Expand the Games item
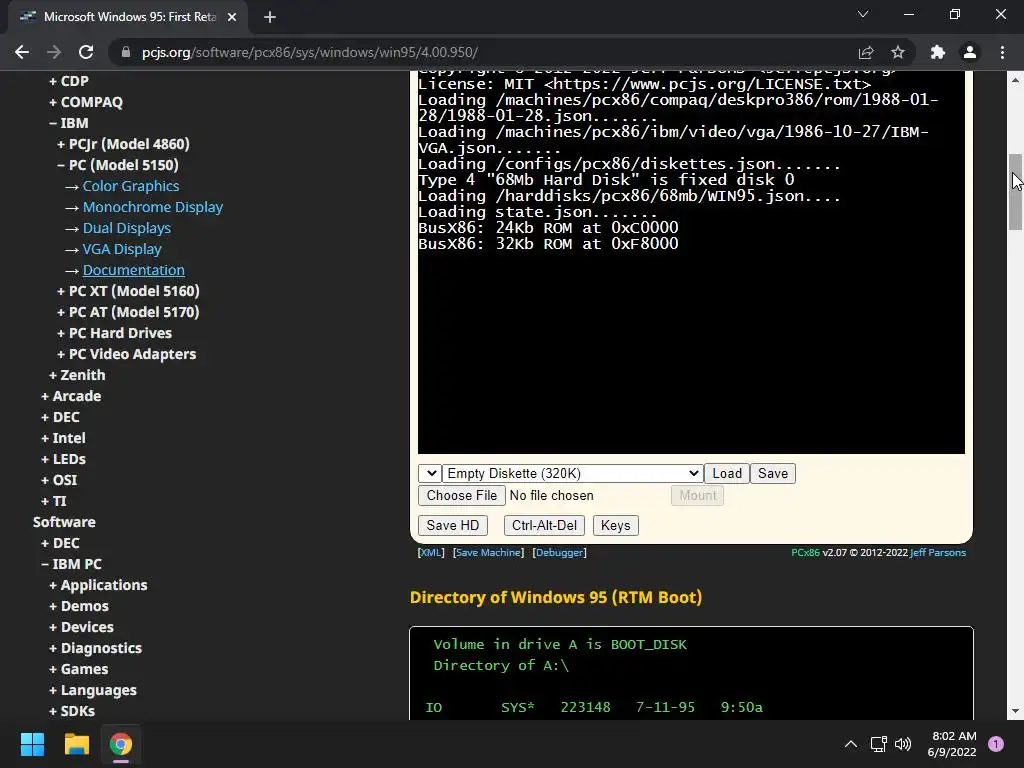 click(x=78, y=669)
